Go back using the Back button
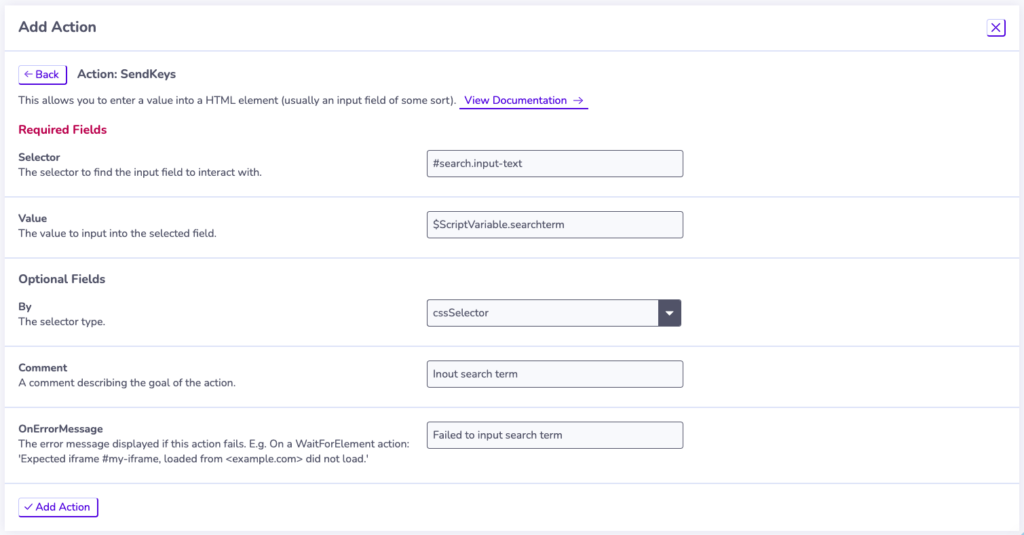1024x535 pixels. point(42,74)
